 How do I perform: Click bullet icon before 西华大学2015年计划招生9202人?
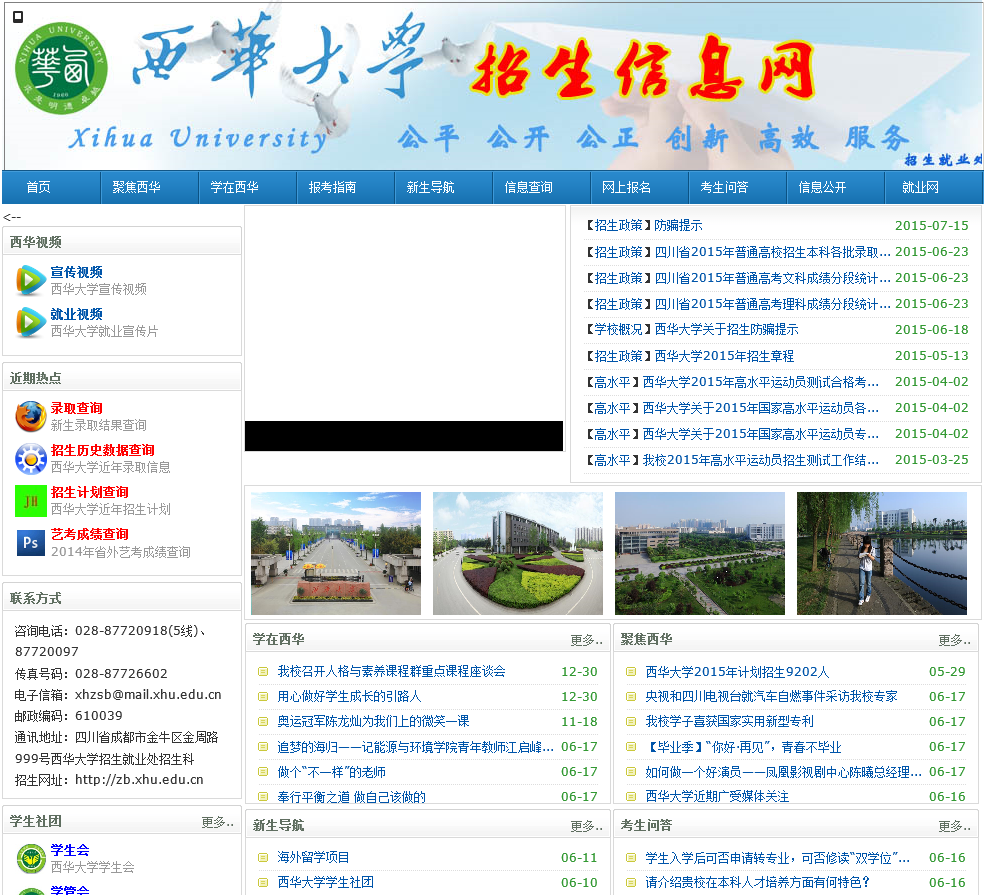631,672
